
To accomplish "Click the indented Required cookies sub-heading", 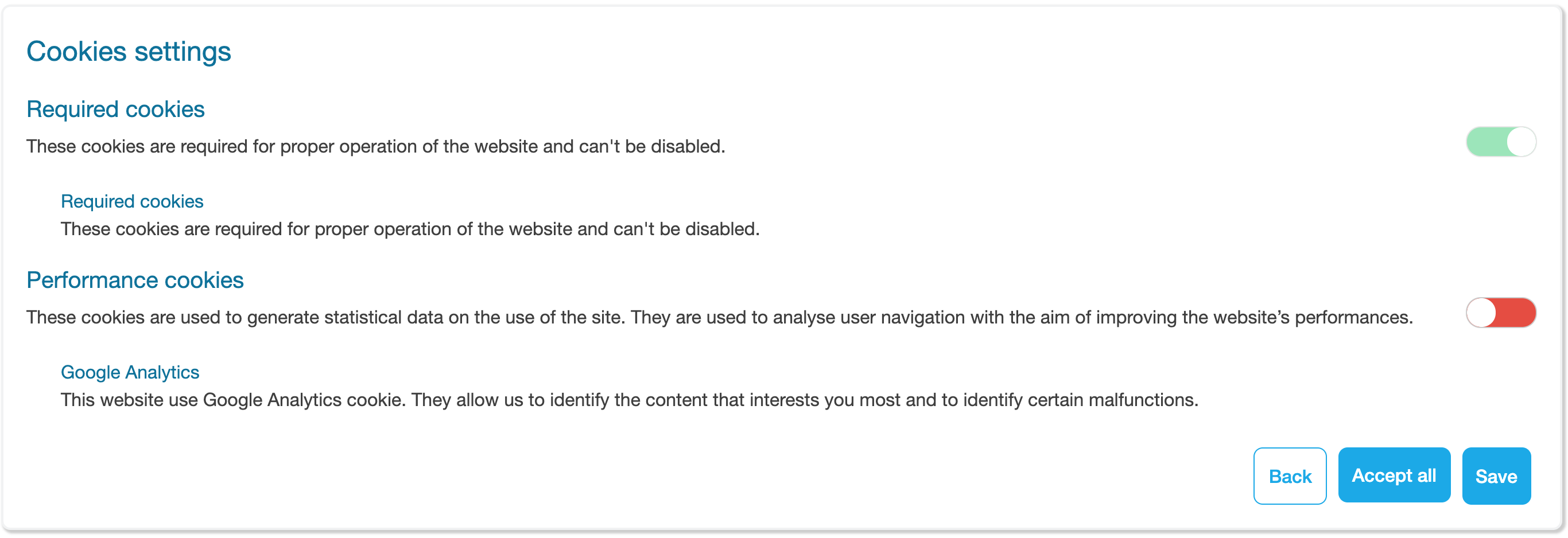I will [132, 201].
